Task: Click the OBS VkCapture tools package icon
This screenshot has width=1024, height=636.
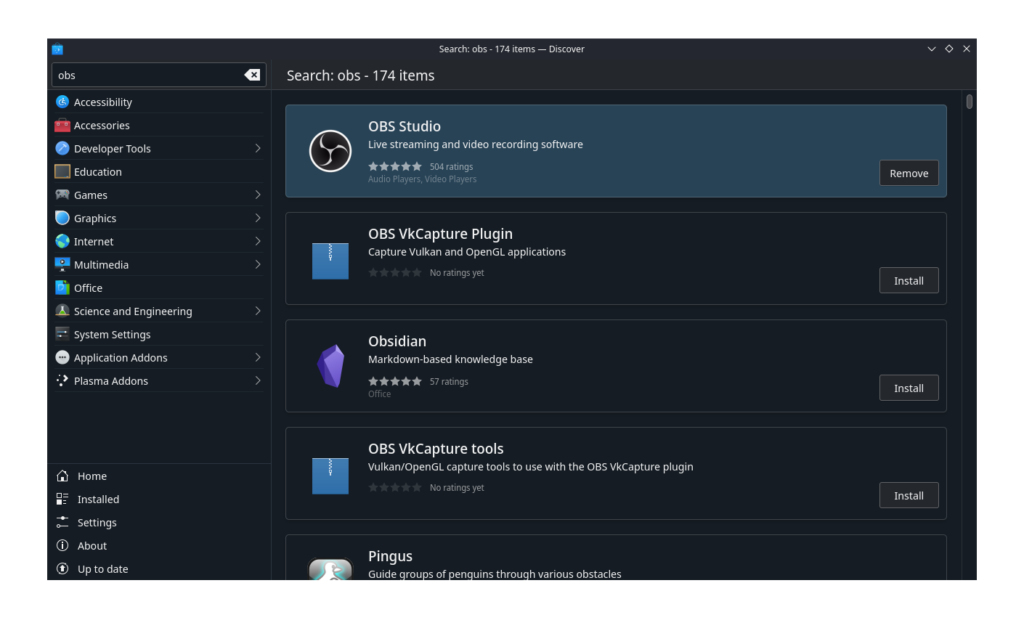Action: click(330, 474)
